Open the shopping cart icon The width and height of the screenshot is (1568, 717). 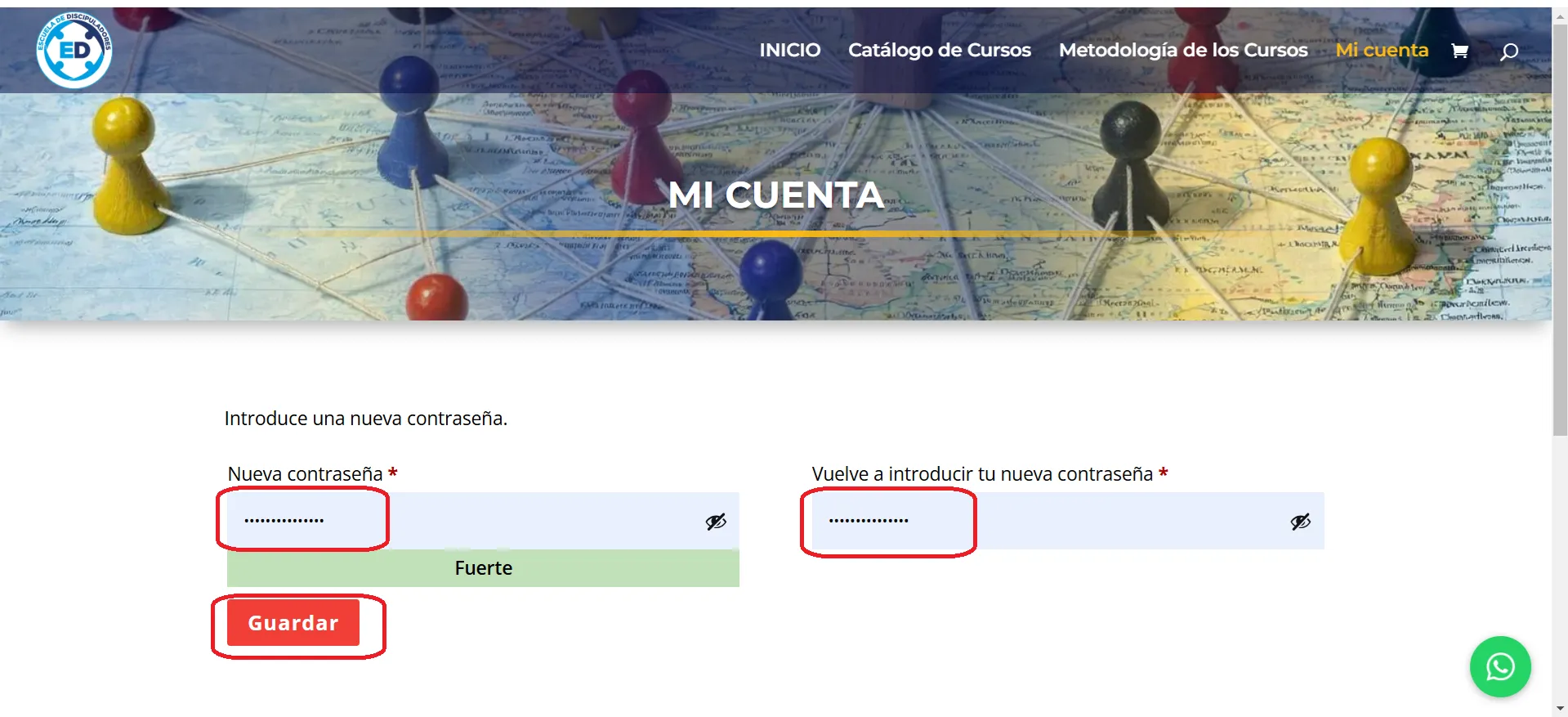(x=1459, y=51)
